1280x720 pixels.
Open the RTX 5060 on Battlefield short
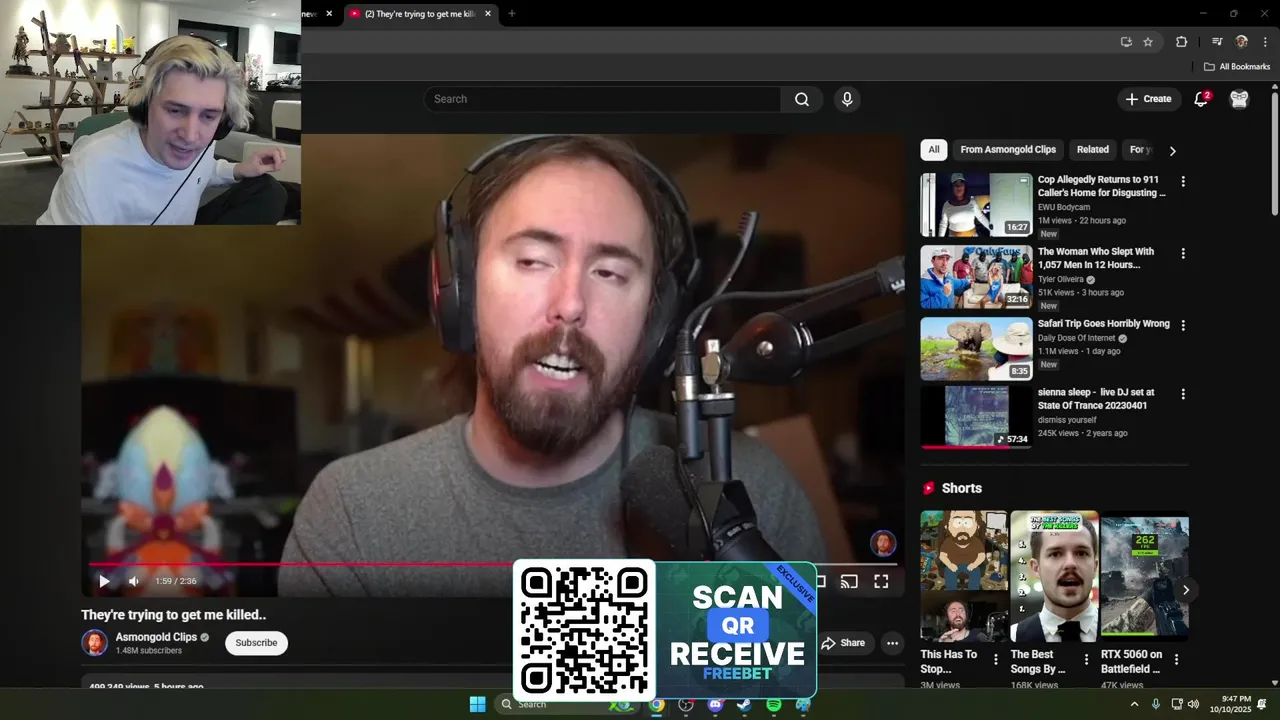click(1144, 576)
